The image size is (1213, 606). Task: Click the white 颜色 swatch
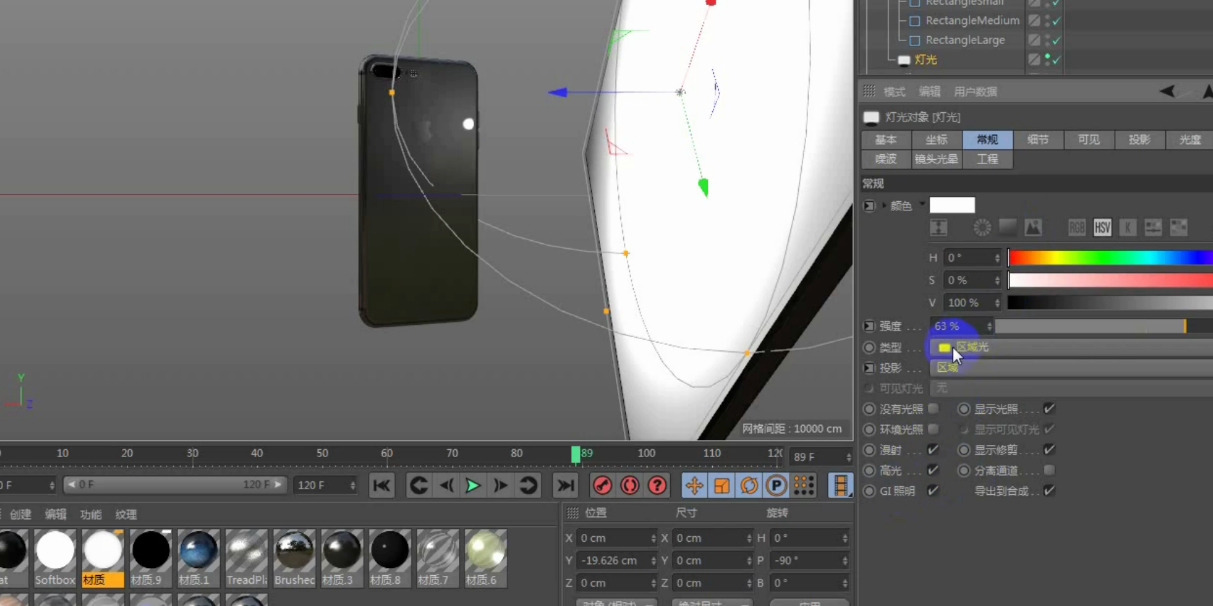click(952, 205)
